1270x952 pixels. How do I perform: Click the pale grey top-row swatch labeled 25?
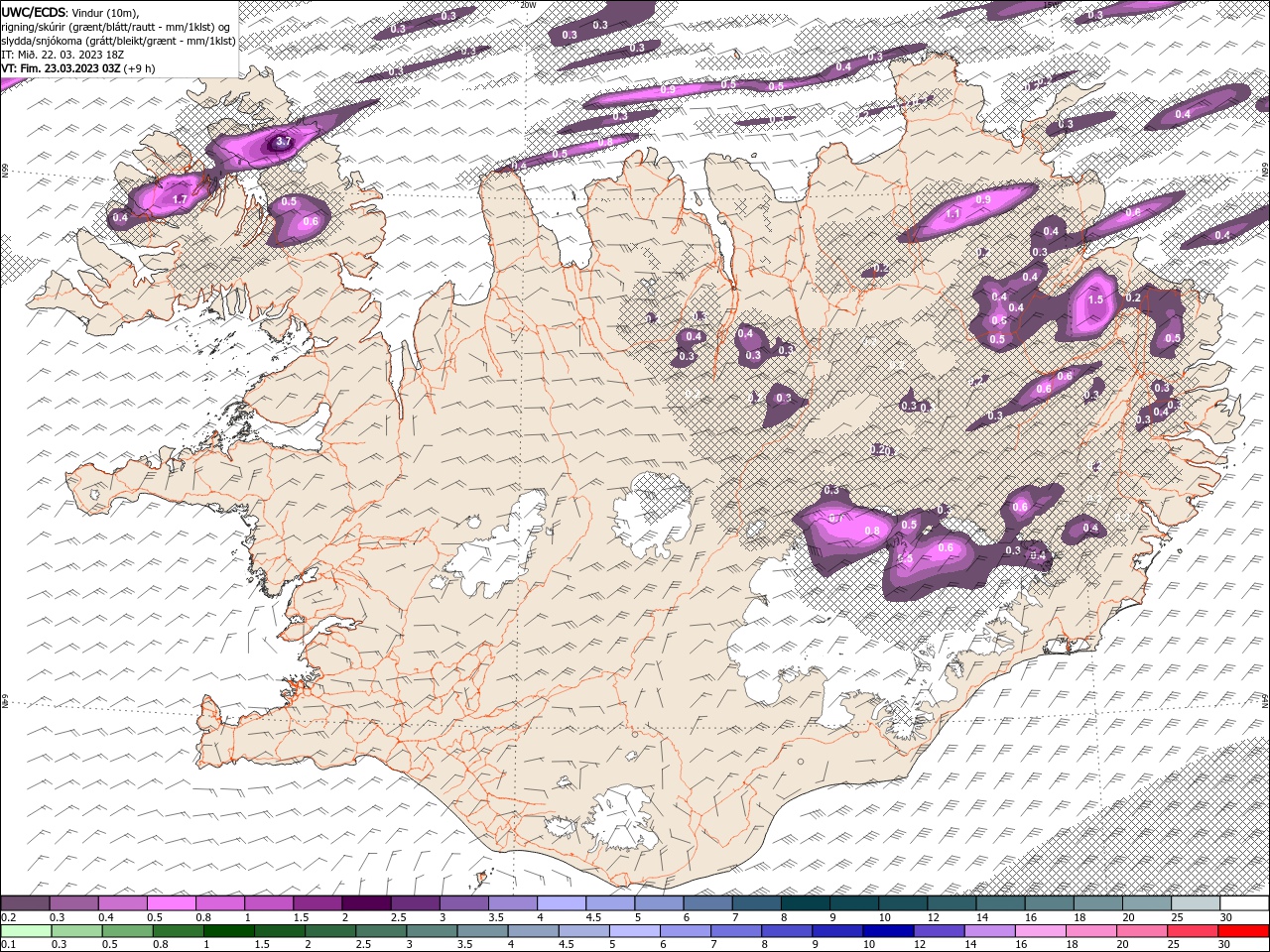pos(1195,903)
